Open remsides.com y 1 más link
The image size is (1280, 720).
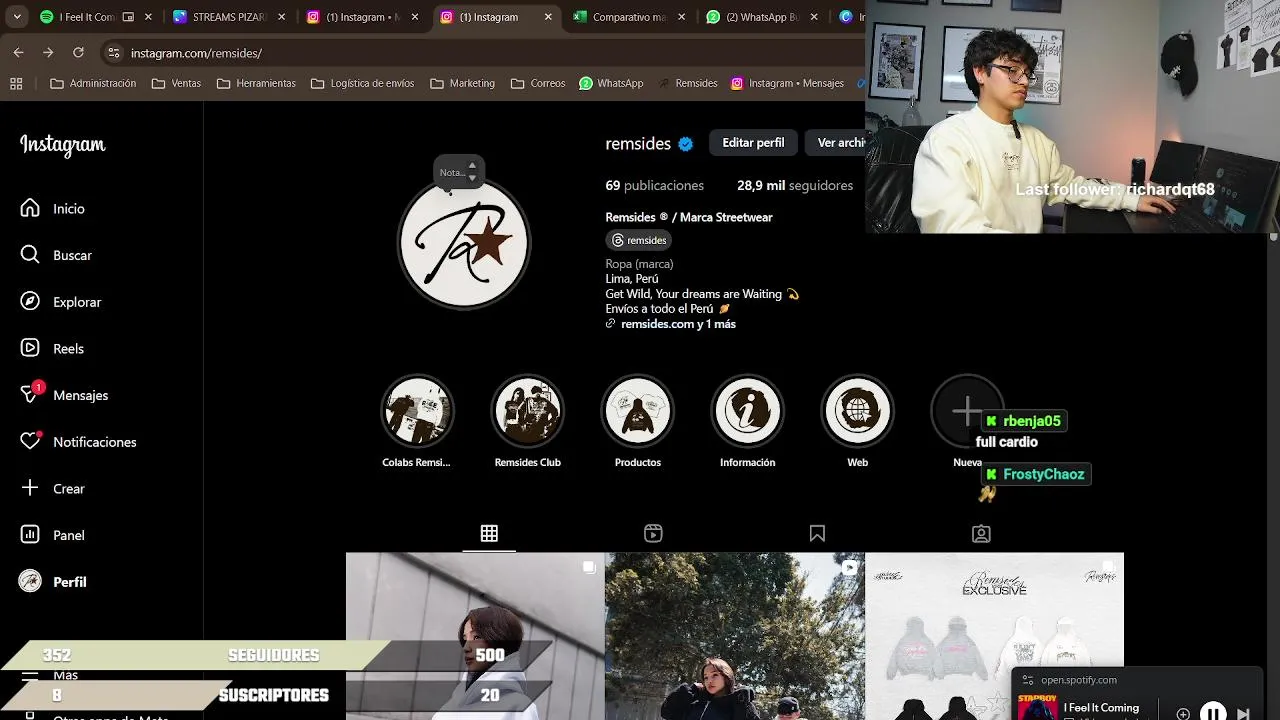[678, 324]
